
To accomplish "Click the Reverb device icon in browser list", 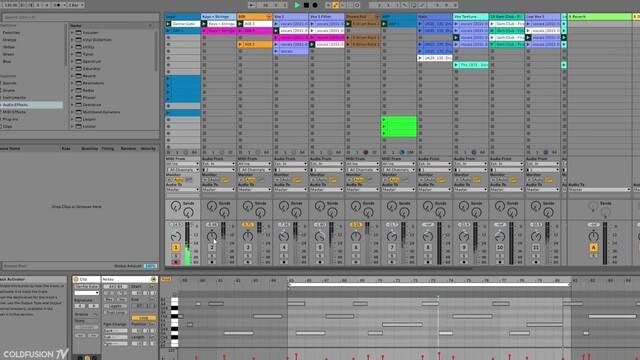I will tap(79, 76).
